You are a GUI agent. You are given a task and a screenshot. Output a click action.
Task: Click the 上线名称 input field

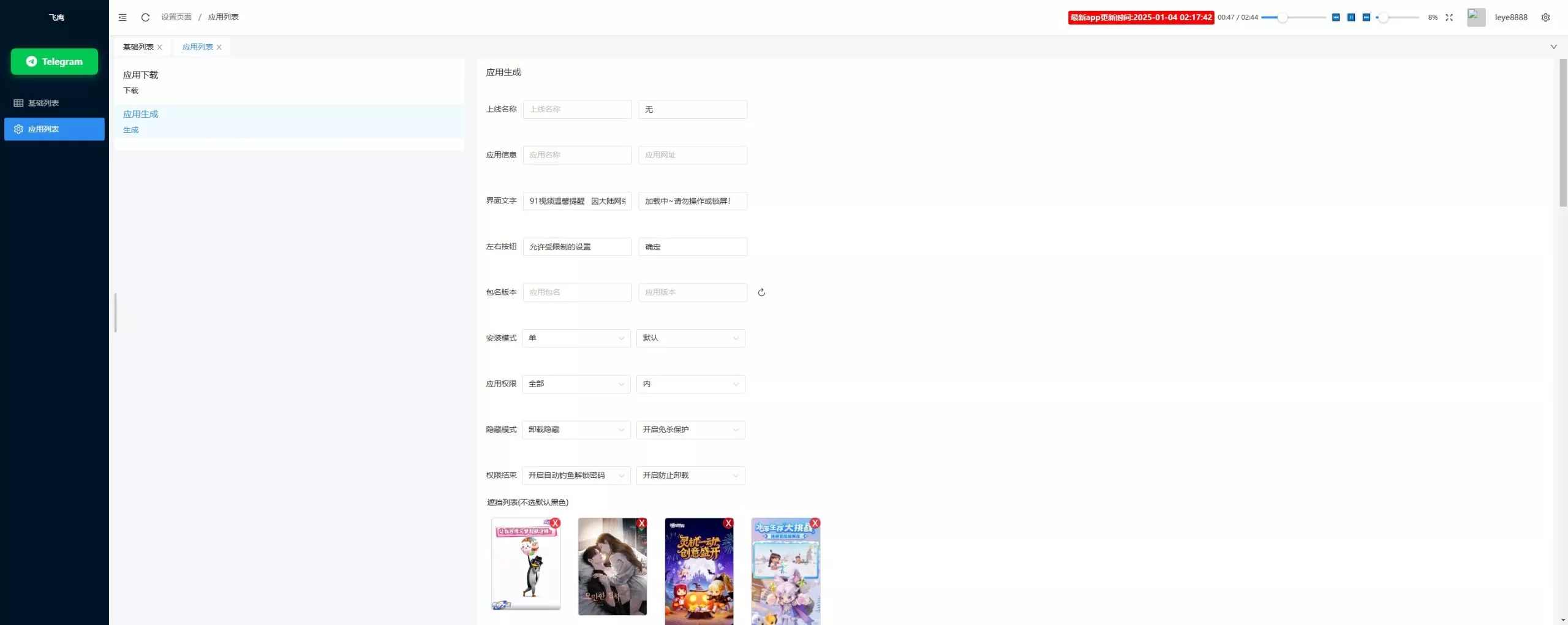click(x=577, y=109)
